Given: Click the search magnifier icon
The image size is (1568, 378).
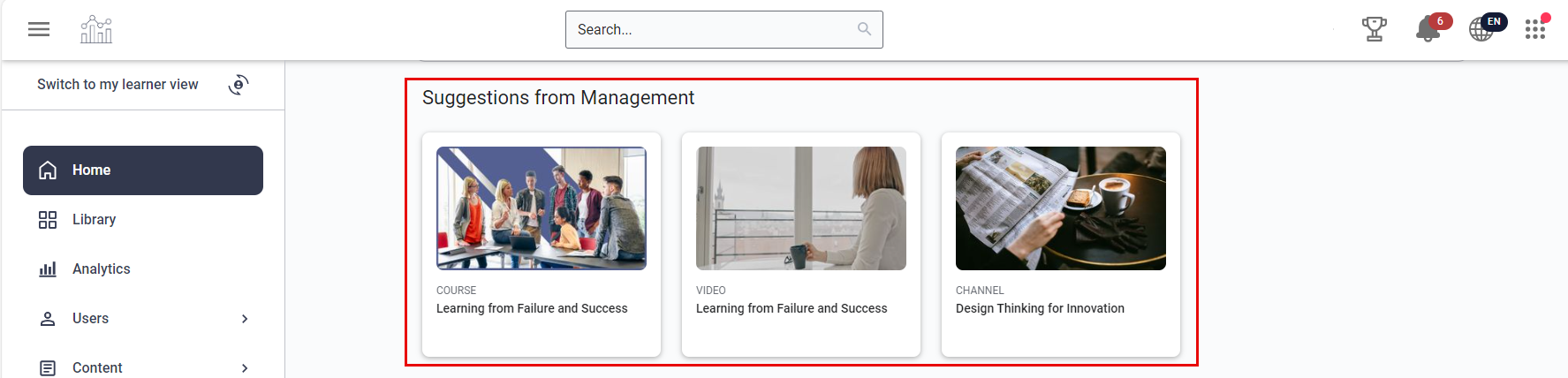Looking at the screenshot, I should point(864,29).
